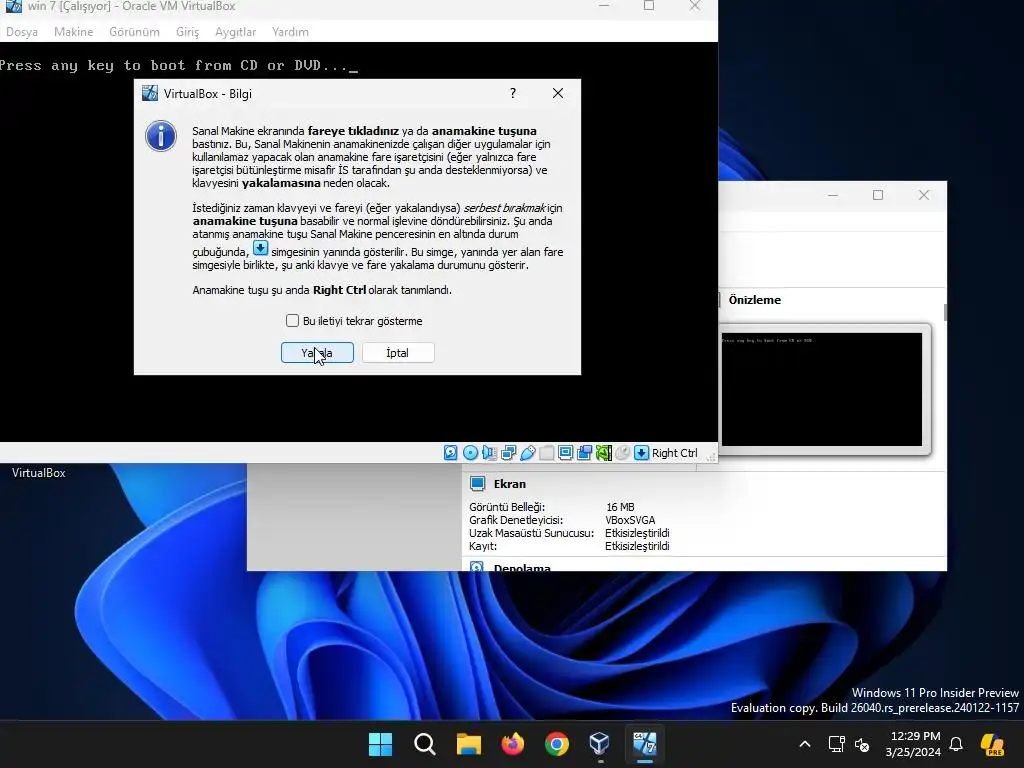Click the Ekran section header in Manager
The height and width of the screenshot is (768, 1024).
[509, 484]
